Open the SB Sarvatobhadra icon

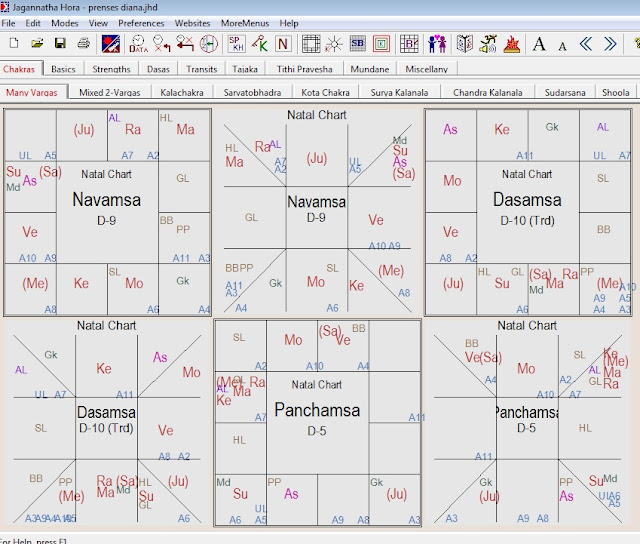point(358,44)
